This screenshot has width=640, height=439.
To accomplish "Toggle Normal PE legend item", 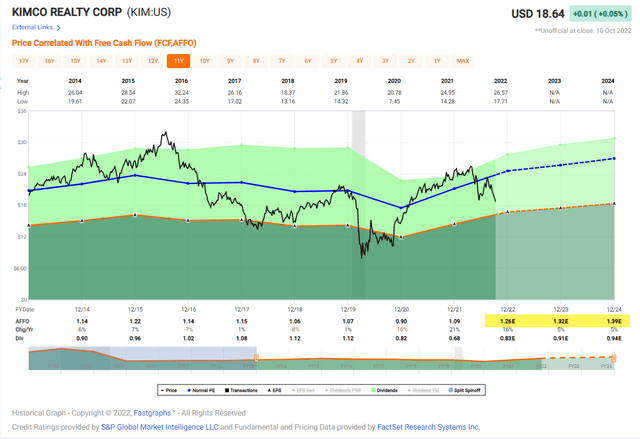I will click(201, 390).
